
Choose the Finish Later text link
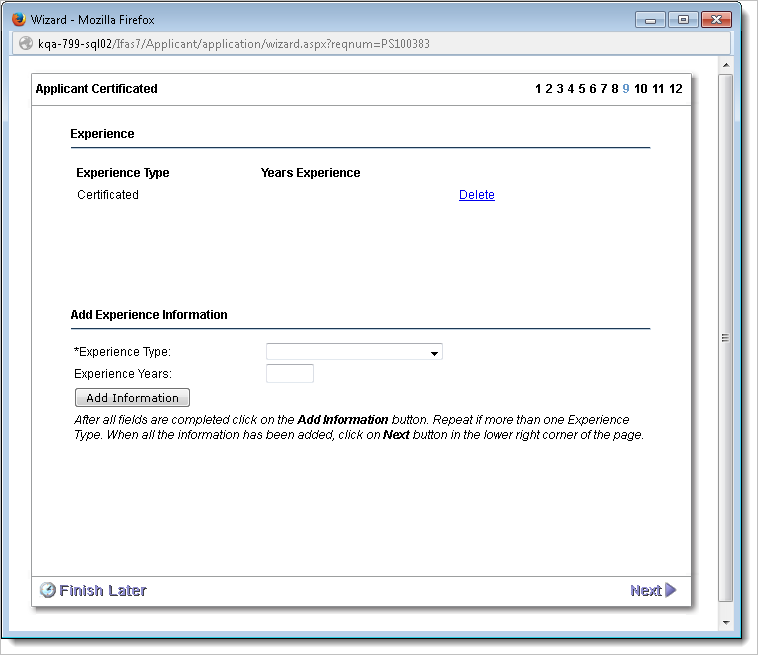click(103, 590)
